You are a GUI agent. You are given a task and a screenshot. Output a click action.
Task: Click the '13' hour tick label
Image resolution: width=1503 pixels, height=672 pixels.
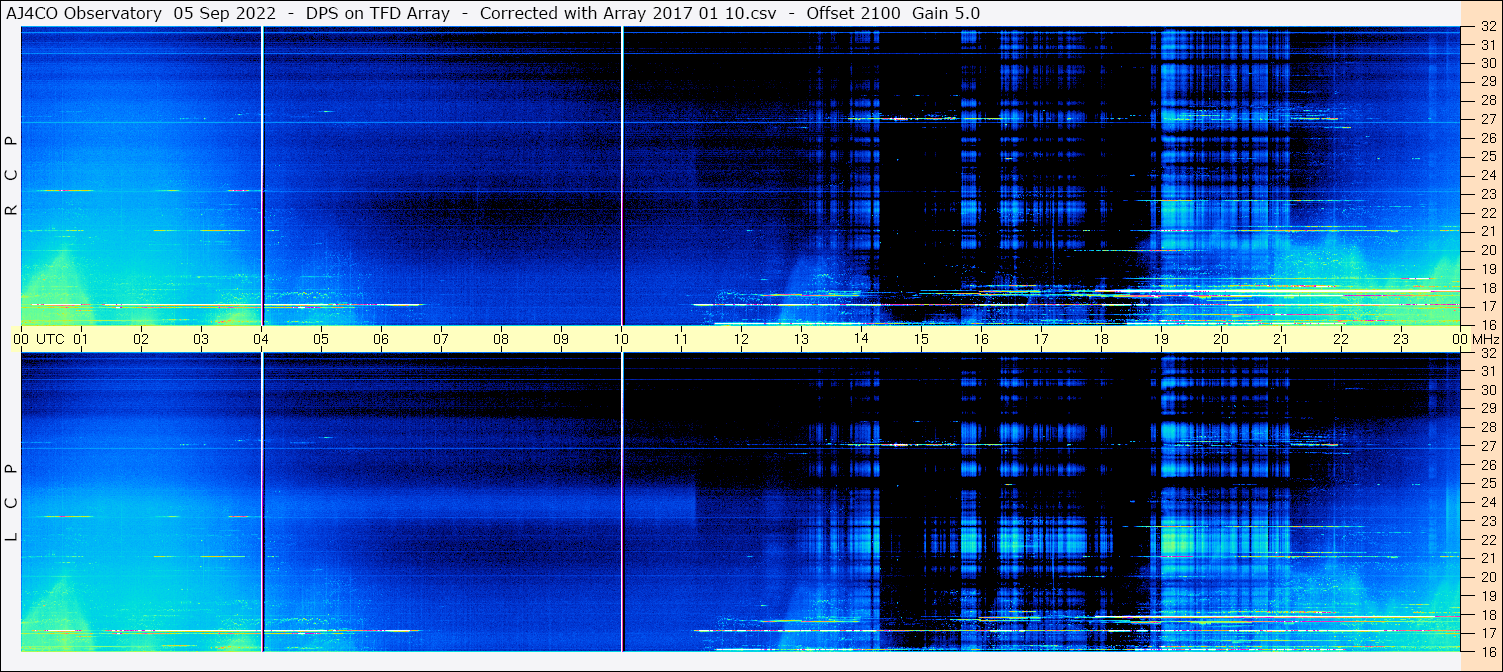click(801, 339)
